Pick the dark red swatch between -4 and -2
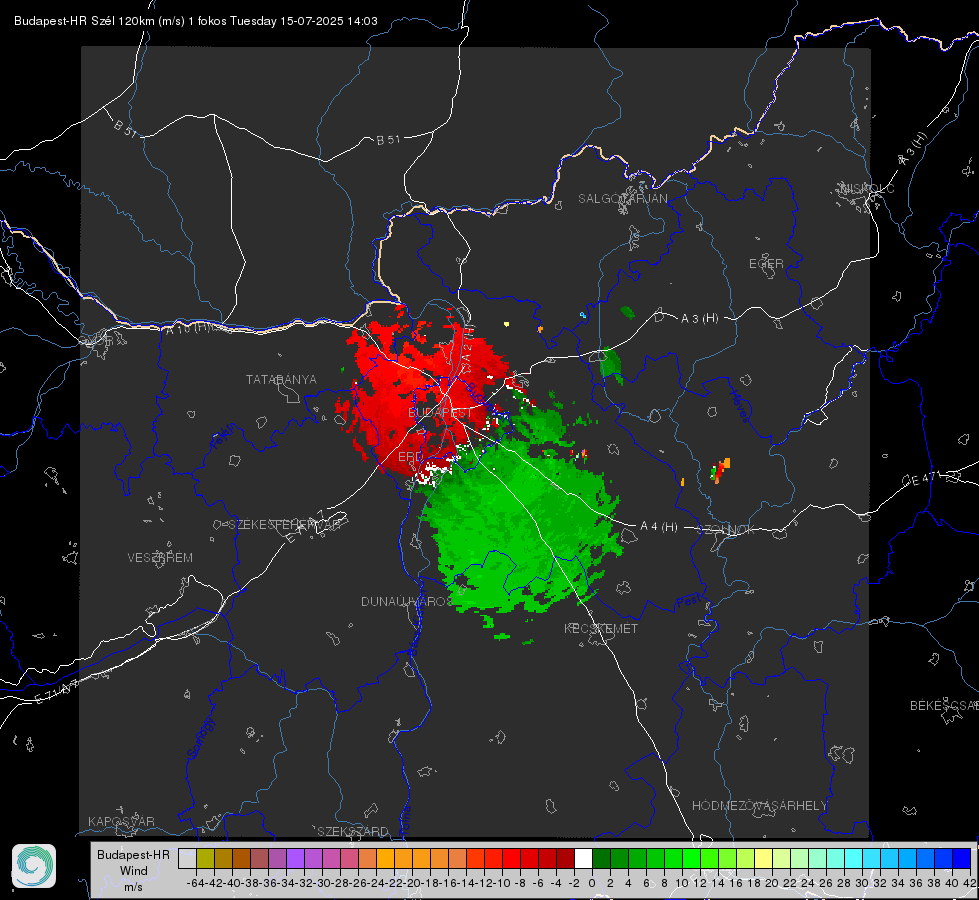 (565, 858)
